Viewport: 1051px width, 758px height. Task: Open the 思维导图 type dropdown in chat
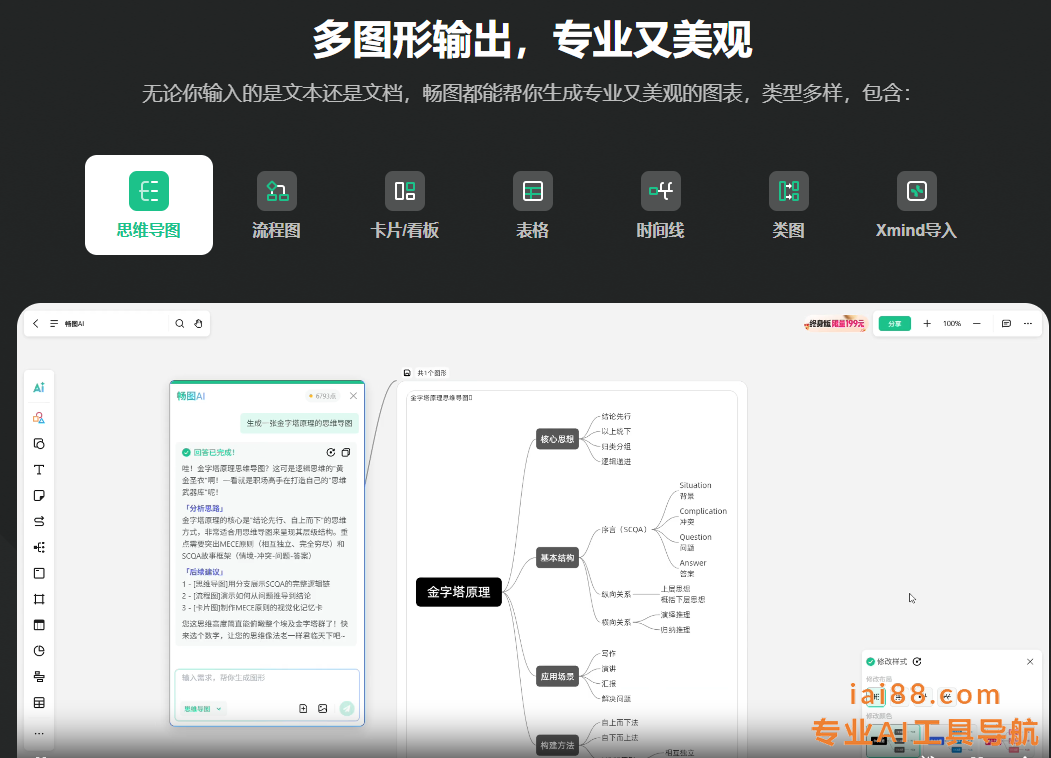[202, 708]
